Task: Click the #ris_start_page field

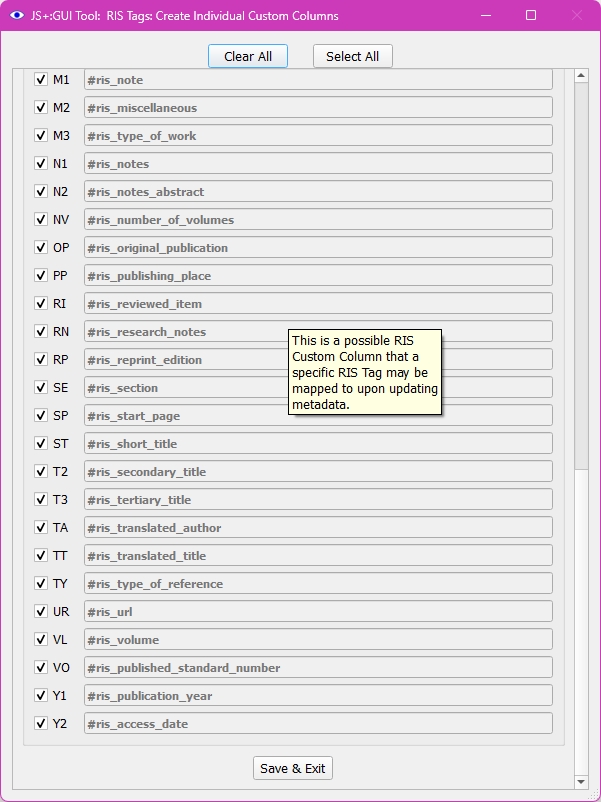Action: tap(318, 415)
